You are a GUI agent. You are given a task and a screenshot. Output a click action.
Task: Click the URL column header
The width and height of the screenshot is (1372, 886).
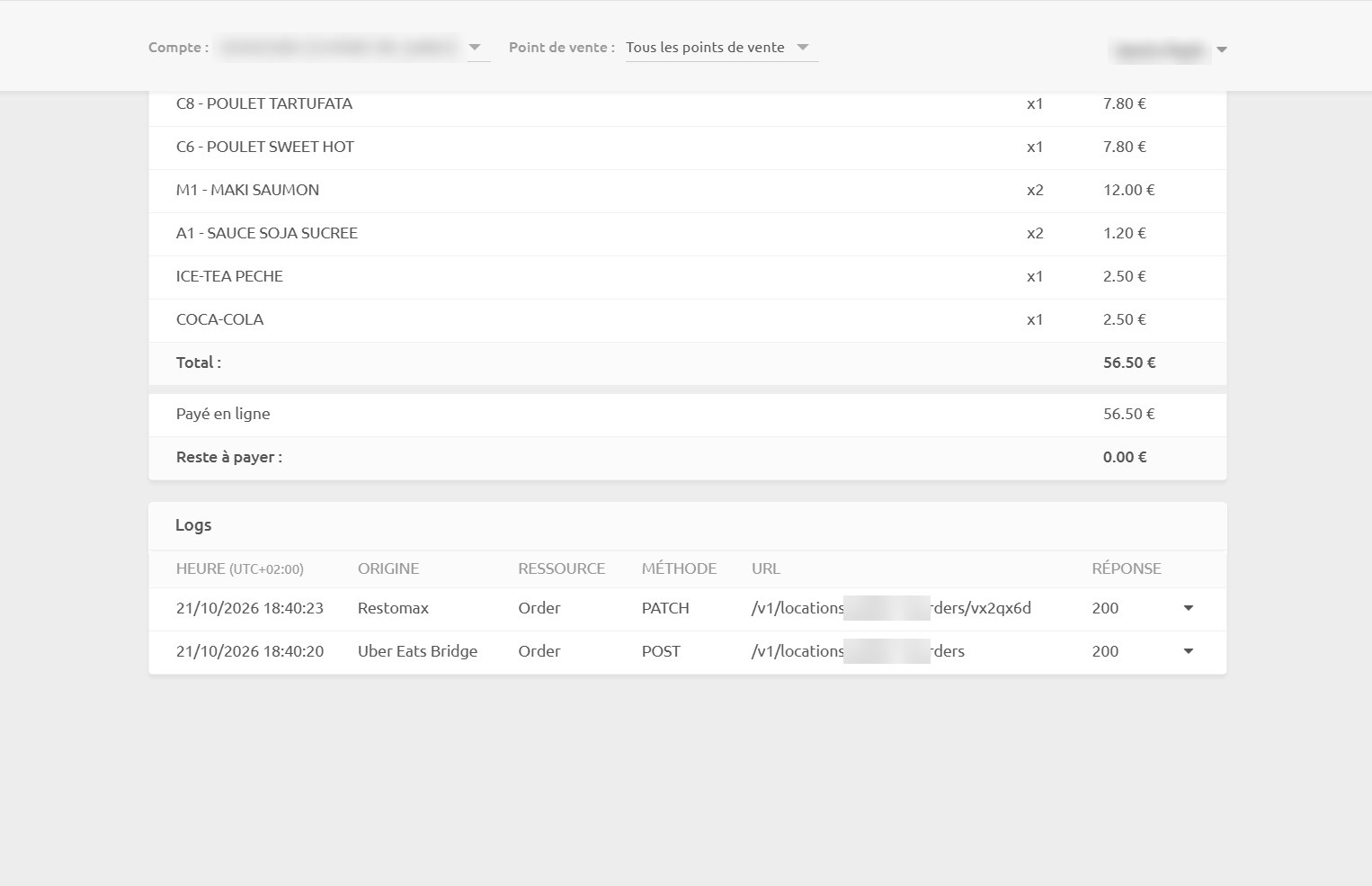766,568
